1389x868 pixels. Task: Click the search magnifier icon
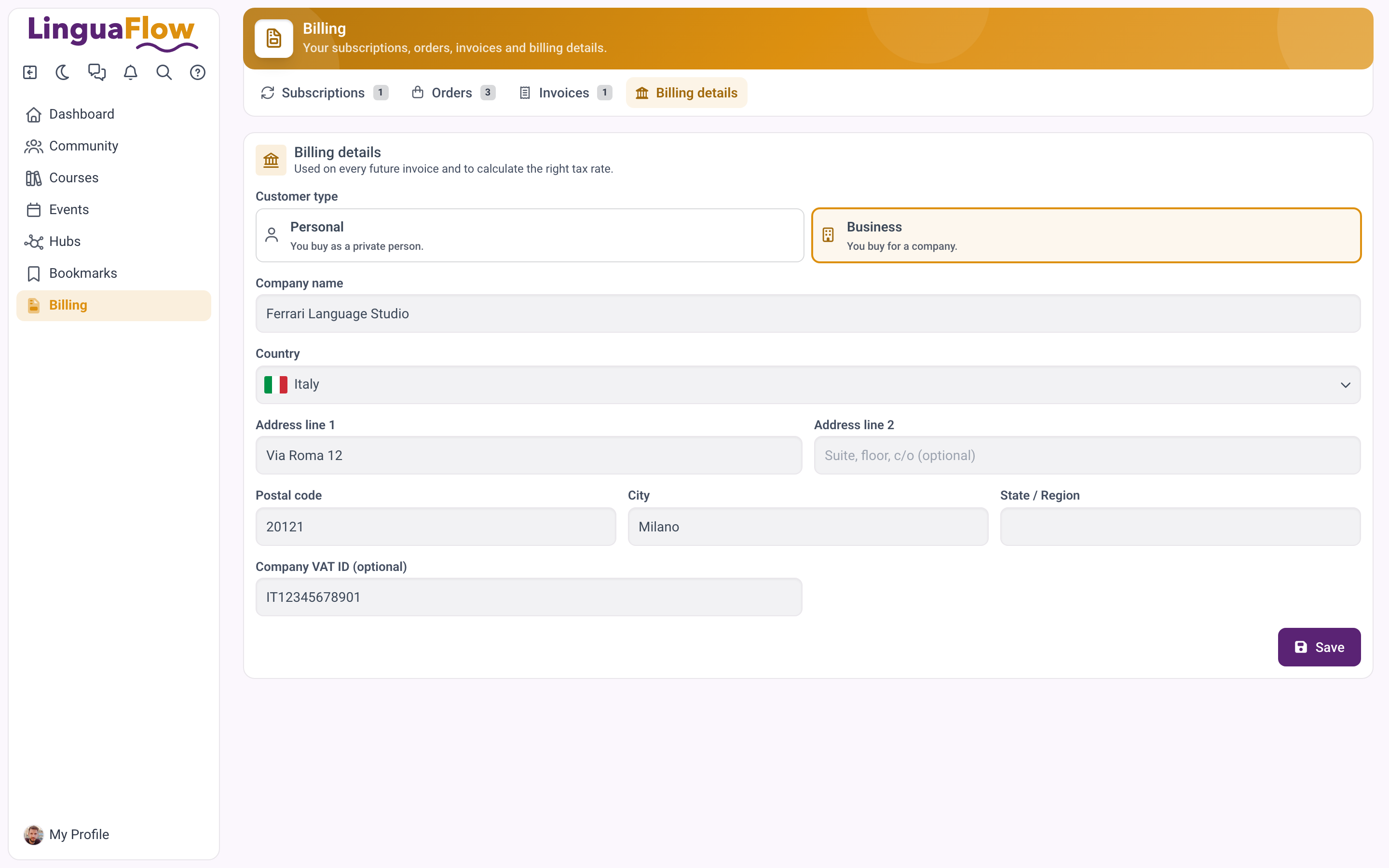164,72
